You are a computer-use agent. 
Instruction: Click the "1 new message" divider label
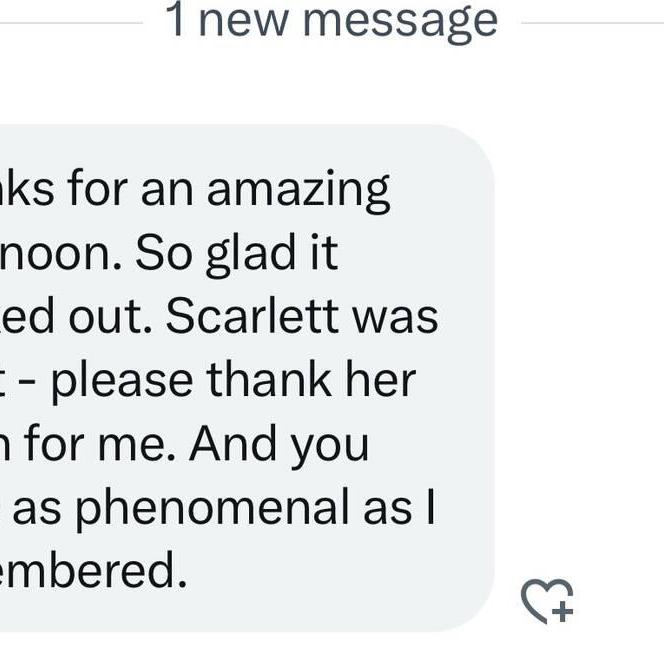coord(332,20)
